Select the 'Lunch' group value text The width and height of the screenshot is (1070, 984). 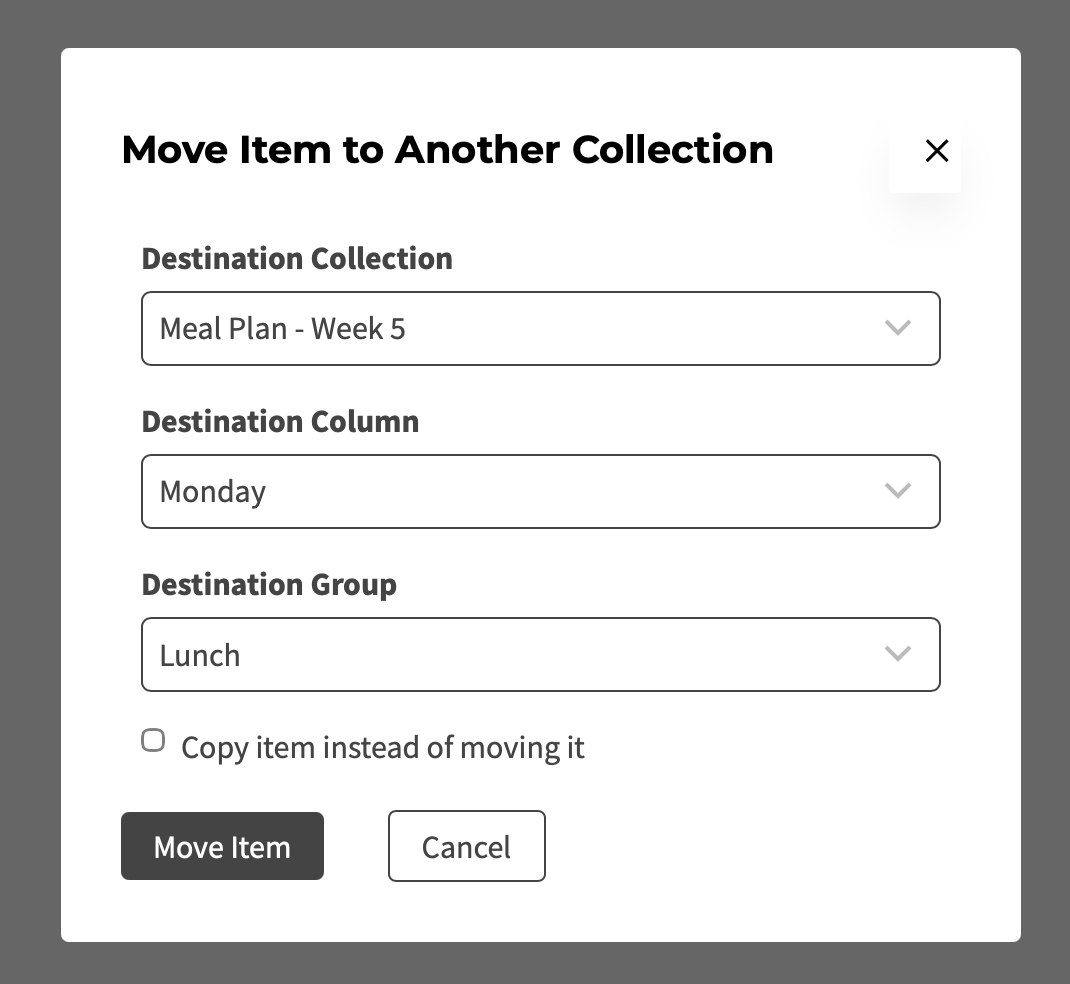click(200, 656)
